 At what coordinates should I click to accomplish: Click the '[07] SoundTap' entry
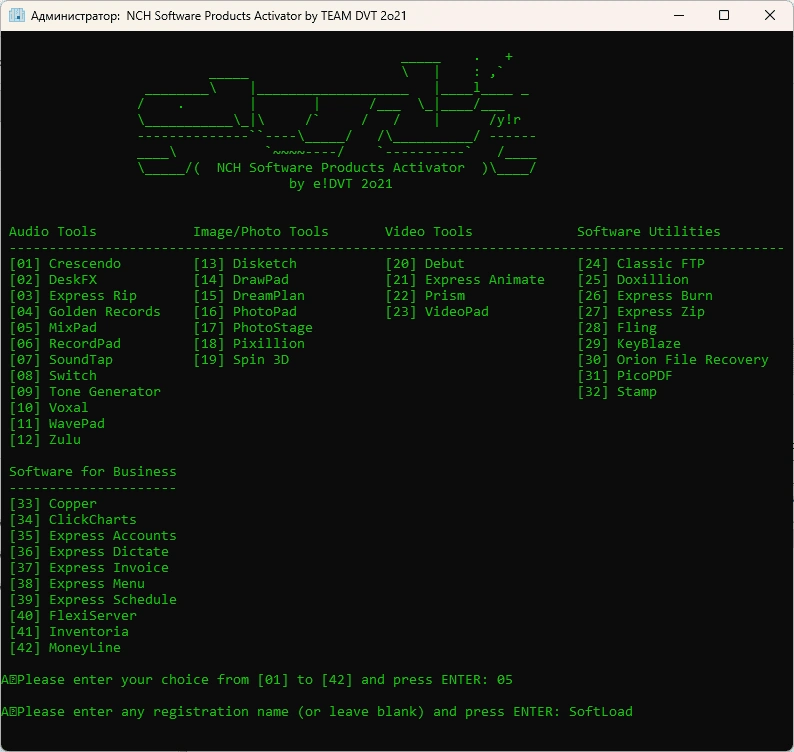(x=61, y=360)
